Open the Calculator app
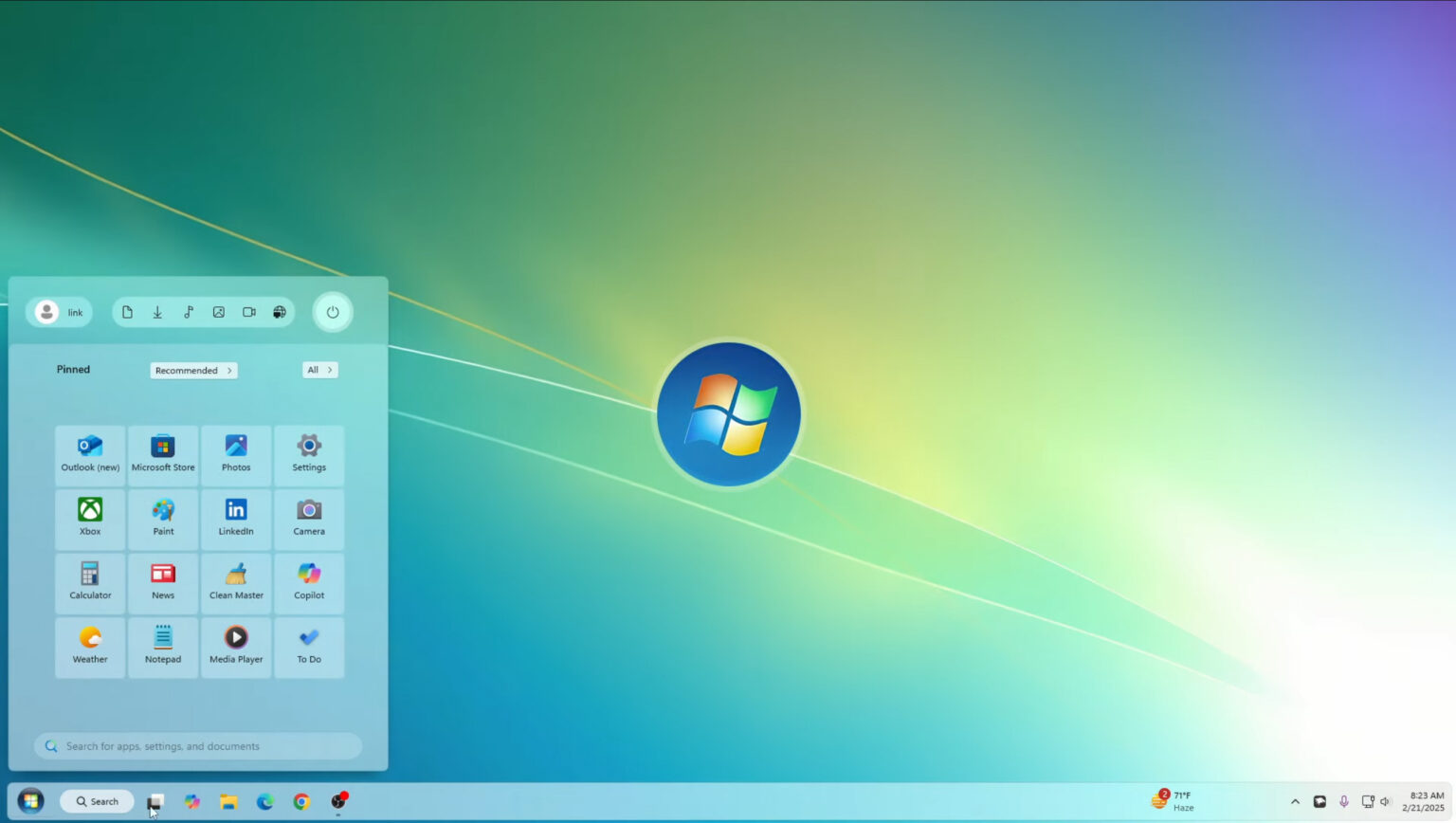The width and height of the screenshot is (1456, 823). point(89,582)
